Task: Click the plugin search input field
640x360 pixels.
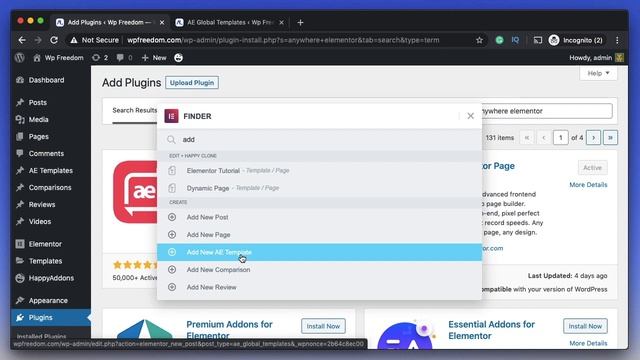Action: [547, 111]
